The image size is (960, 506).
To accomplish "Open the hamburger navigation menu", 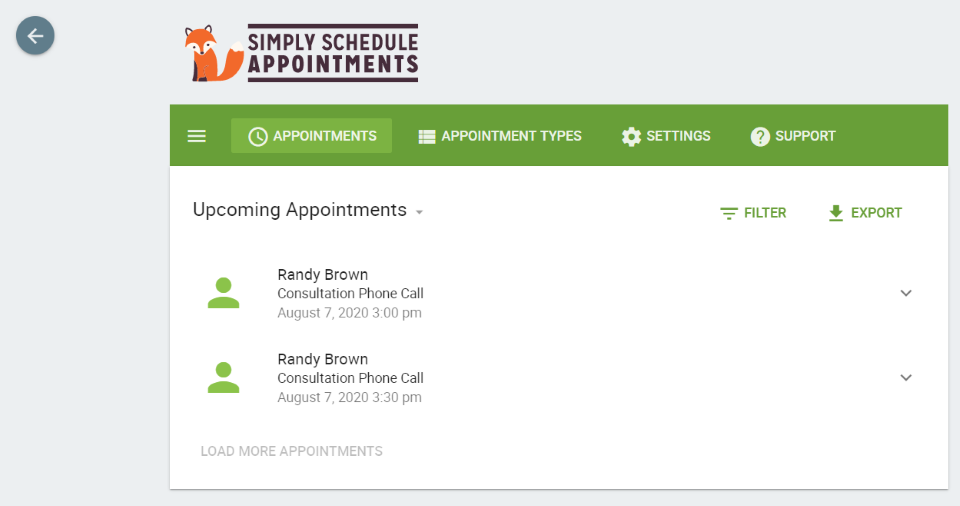I will [x=197, y=136].
